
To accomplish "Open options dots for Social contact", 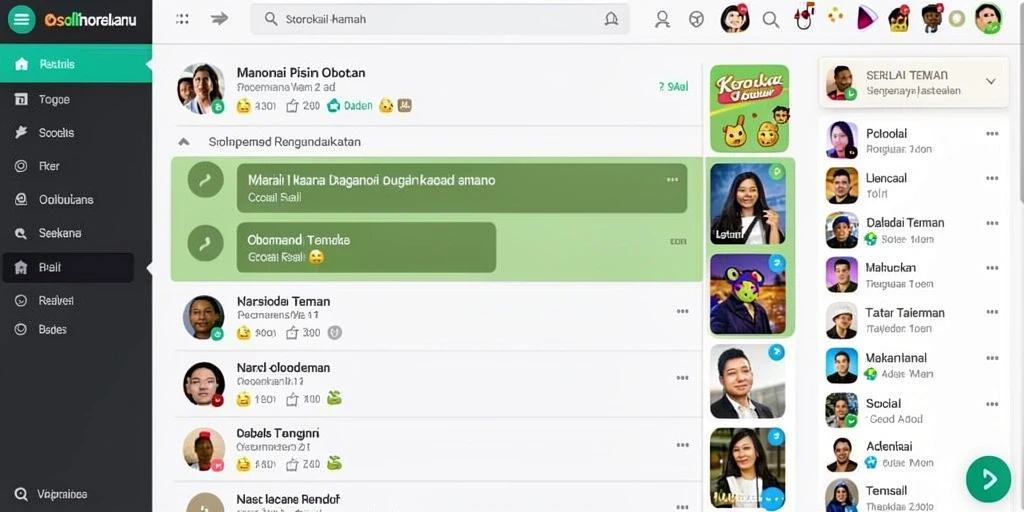I will click(x=992, y=404).
